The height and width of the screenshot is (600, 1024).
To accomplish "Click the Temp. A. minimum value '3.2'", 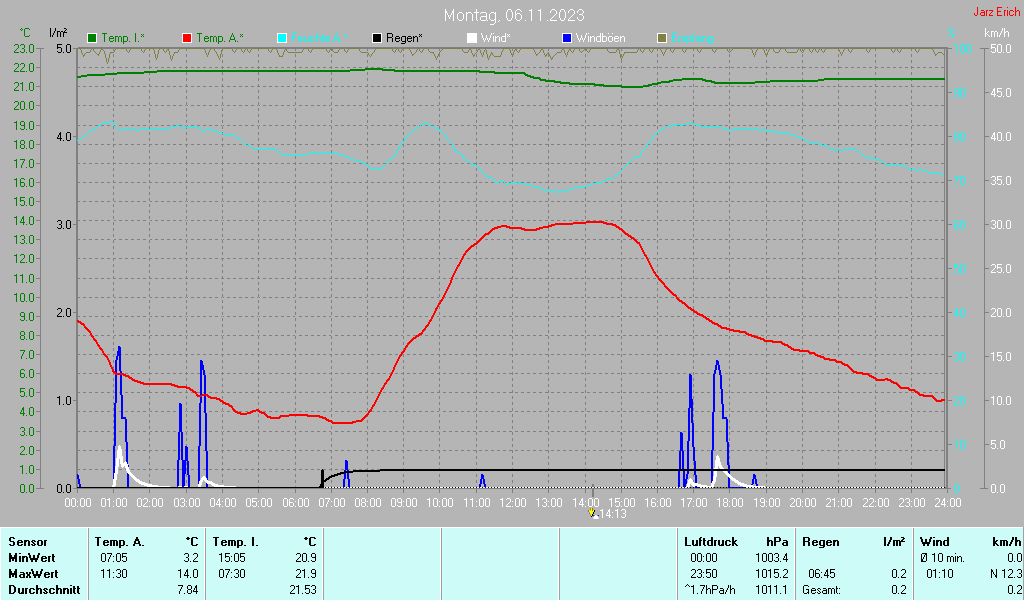I will tap(191, 558).
